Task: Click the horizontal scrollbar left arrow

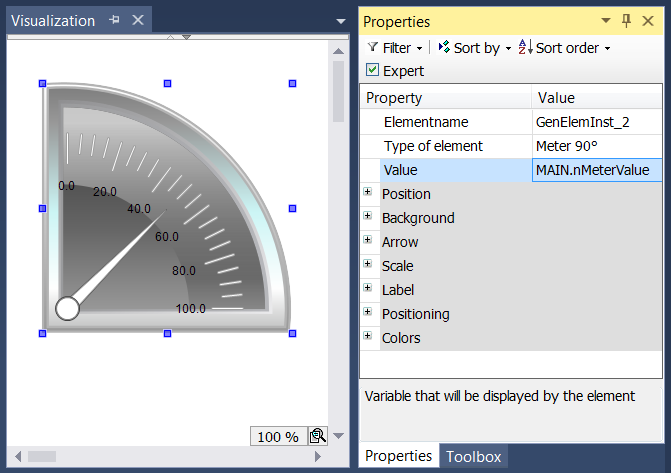Action: point(18,456)
